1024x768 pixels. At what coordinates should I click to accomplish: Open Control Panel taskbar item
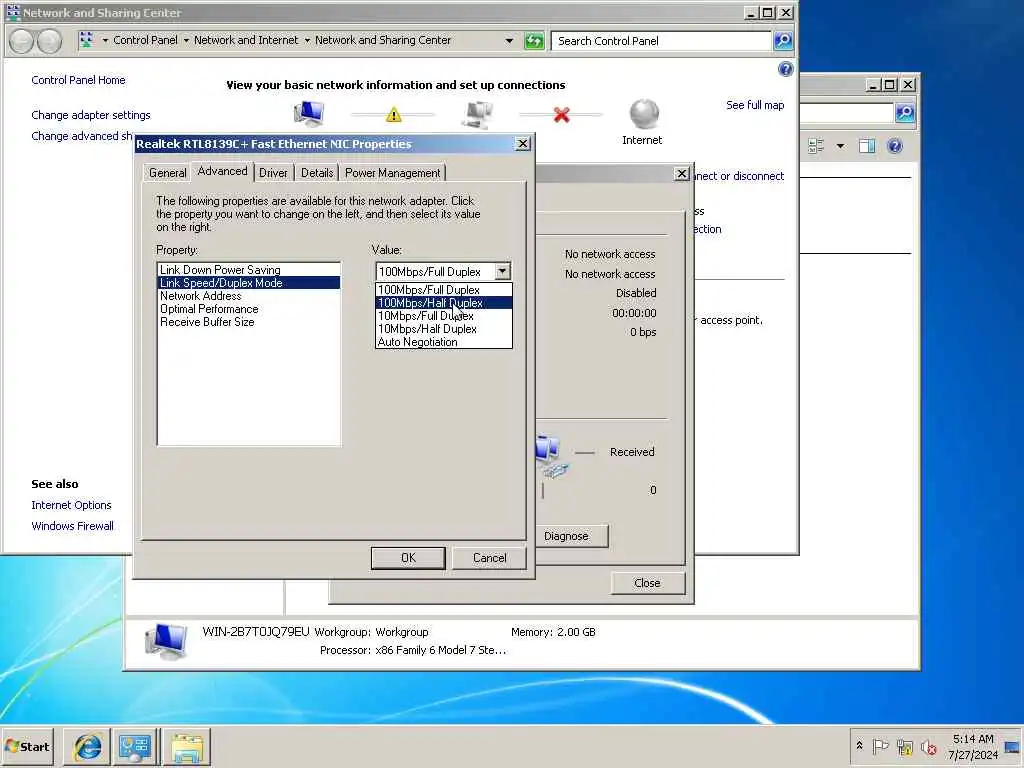pos(135,746)
